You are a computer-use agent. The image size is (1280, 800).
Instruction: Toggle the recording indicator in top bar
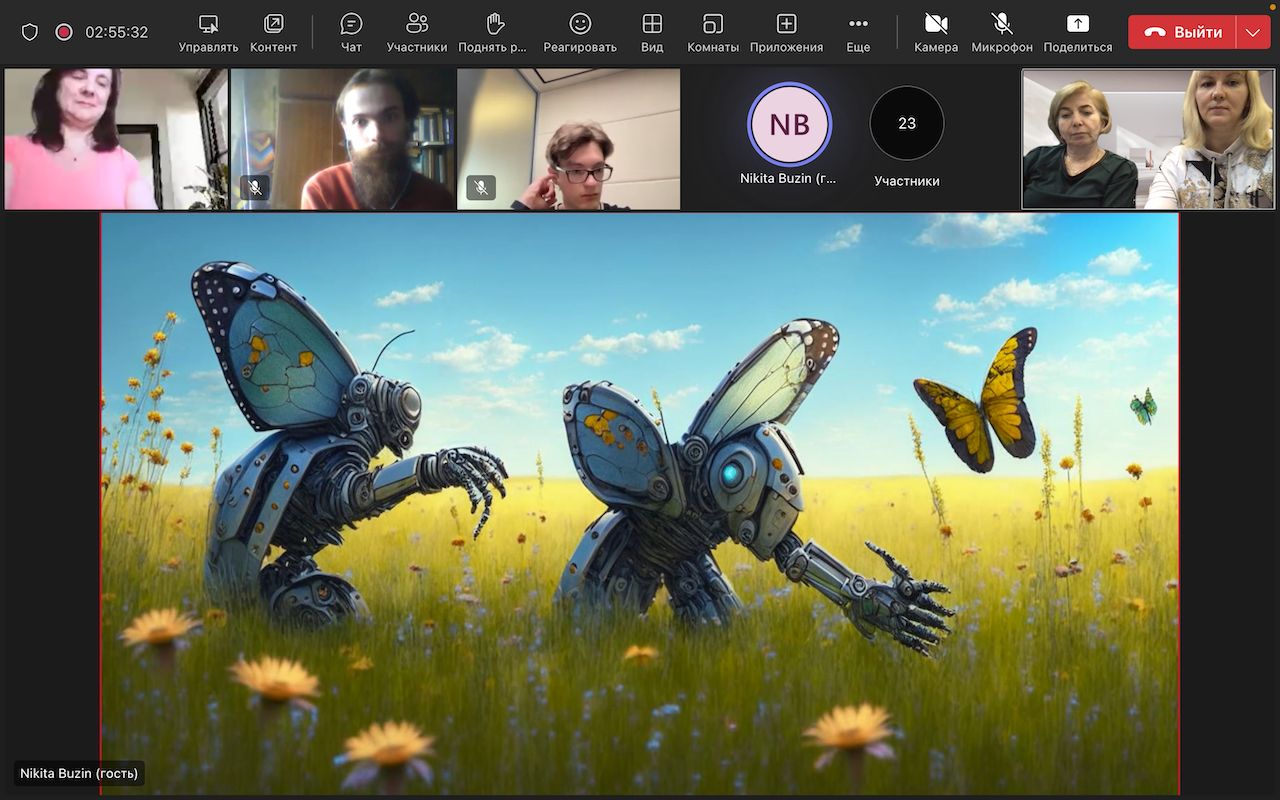point(64,32)
